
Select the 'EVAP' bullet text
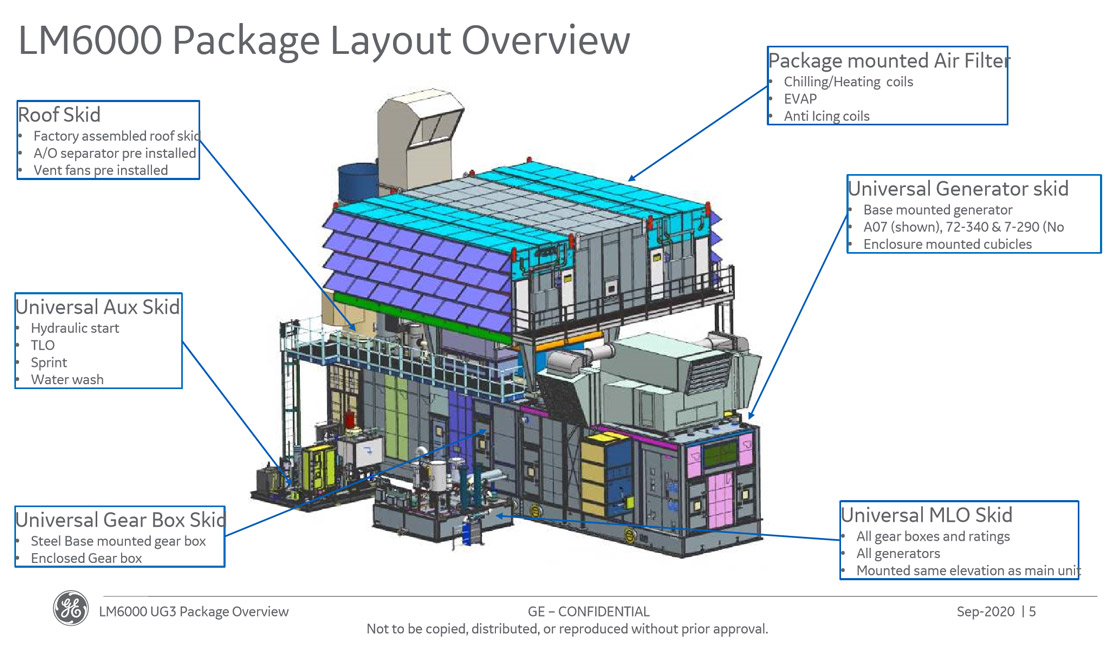(800, 99)
